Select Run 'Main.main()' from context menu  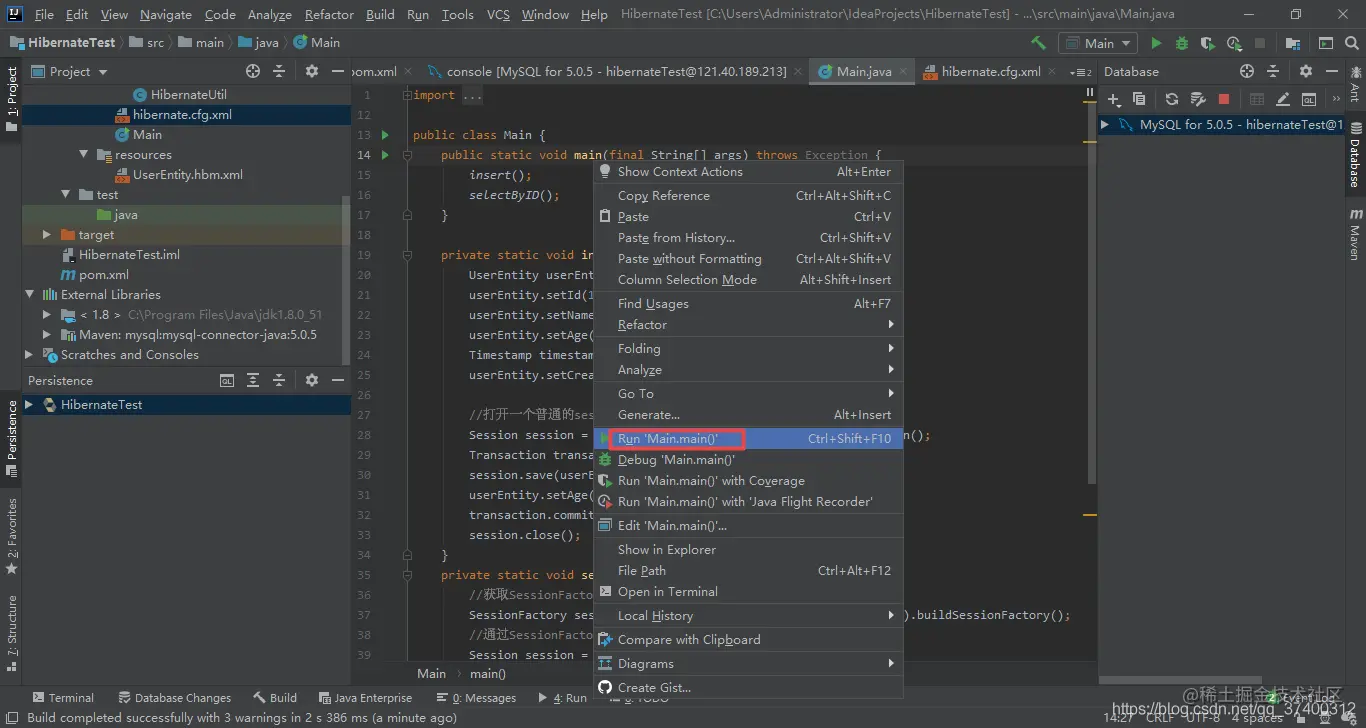point(749,439)
